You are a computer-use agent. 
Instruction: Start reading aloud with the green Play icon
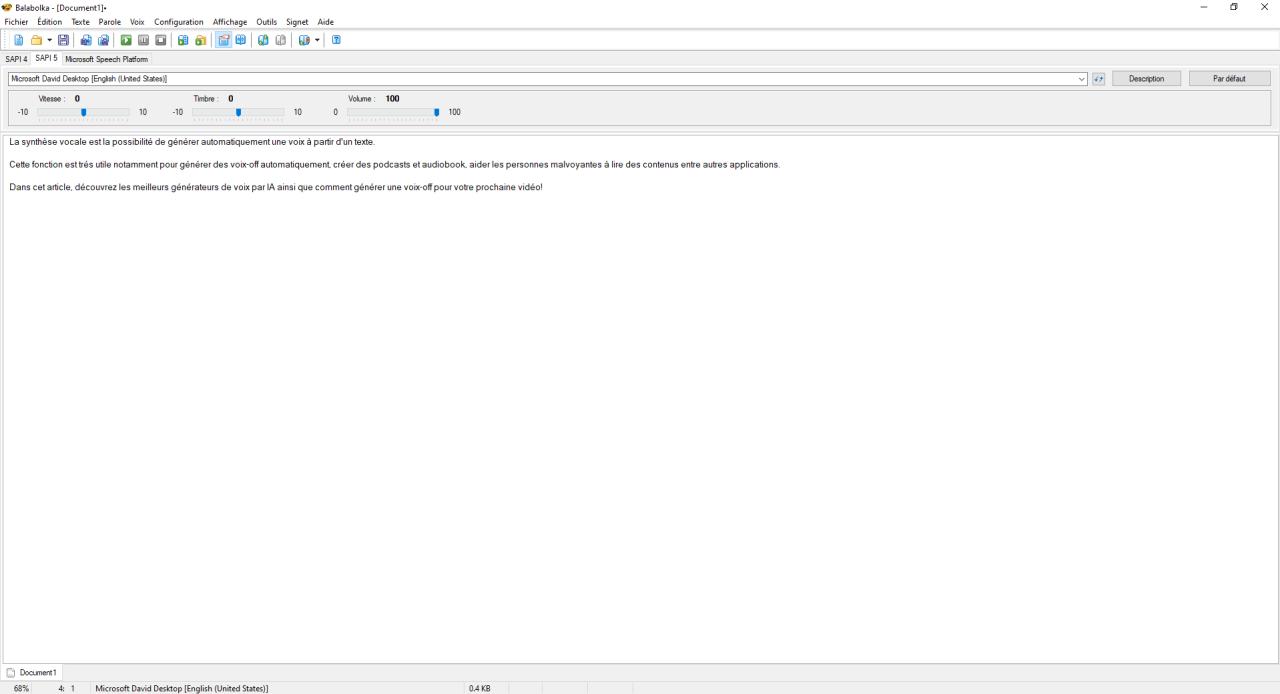coord(126,40)
